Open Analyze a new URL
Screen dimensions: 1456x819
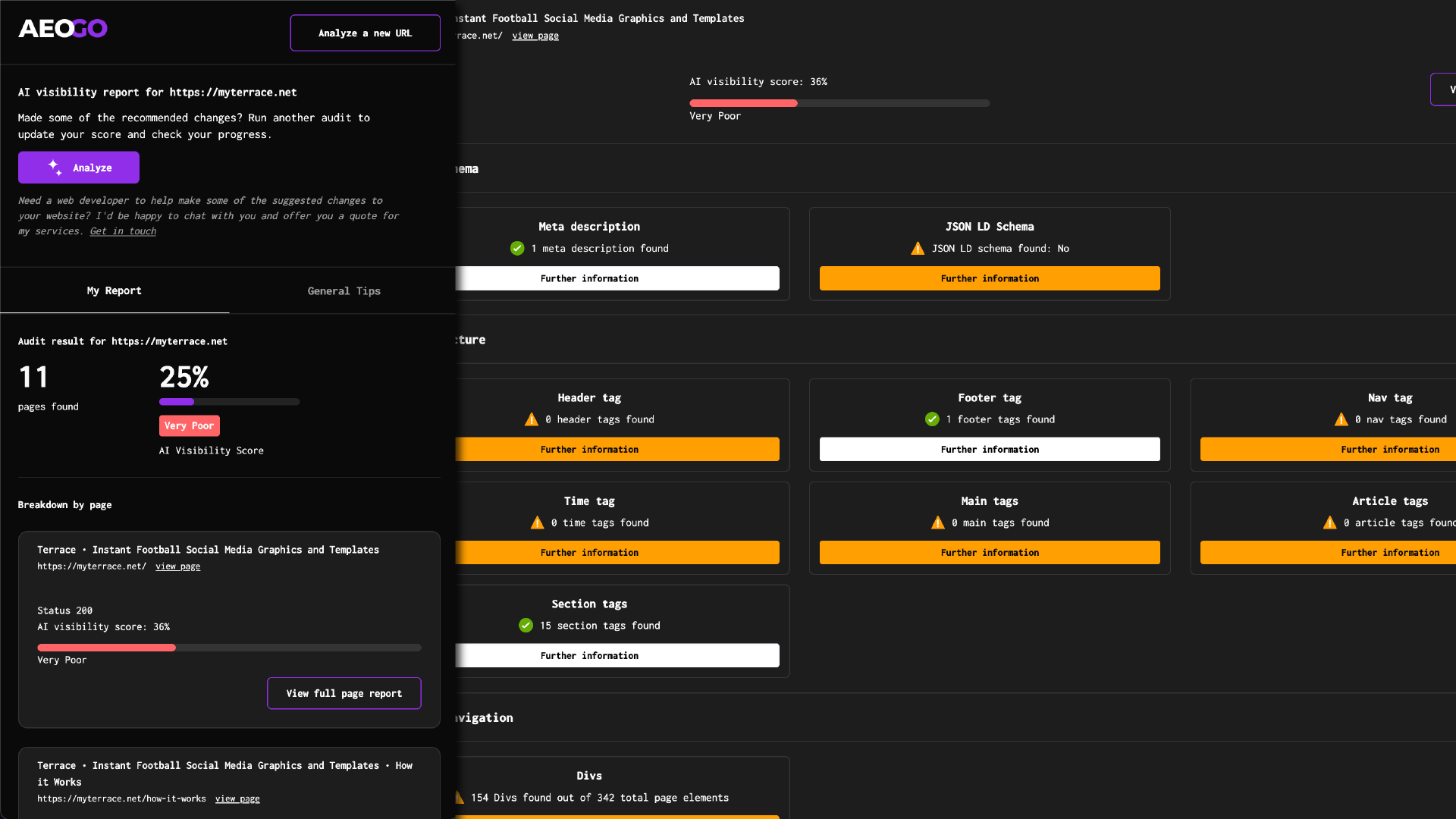click(x=365, y=33)
